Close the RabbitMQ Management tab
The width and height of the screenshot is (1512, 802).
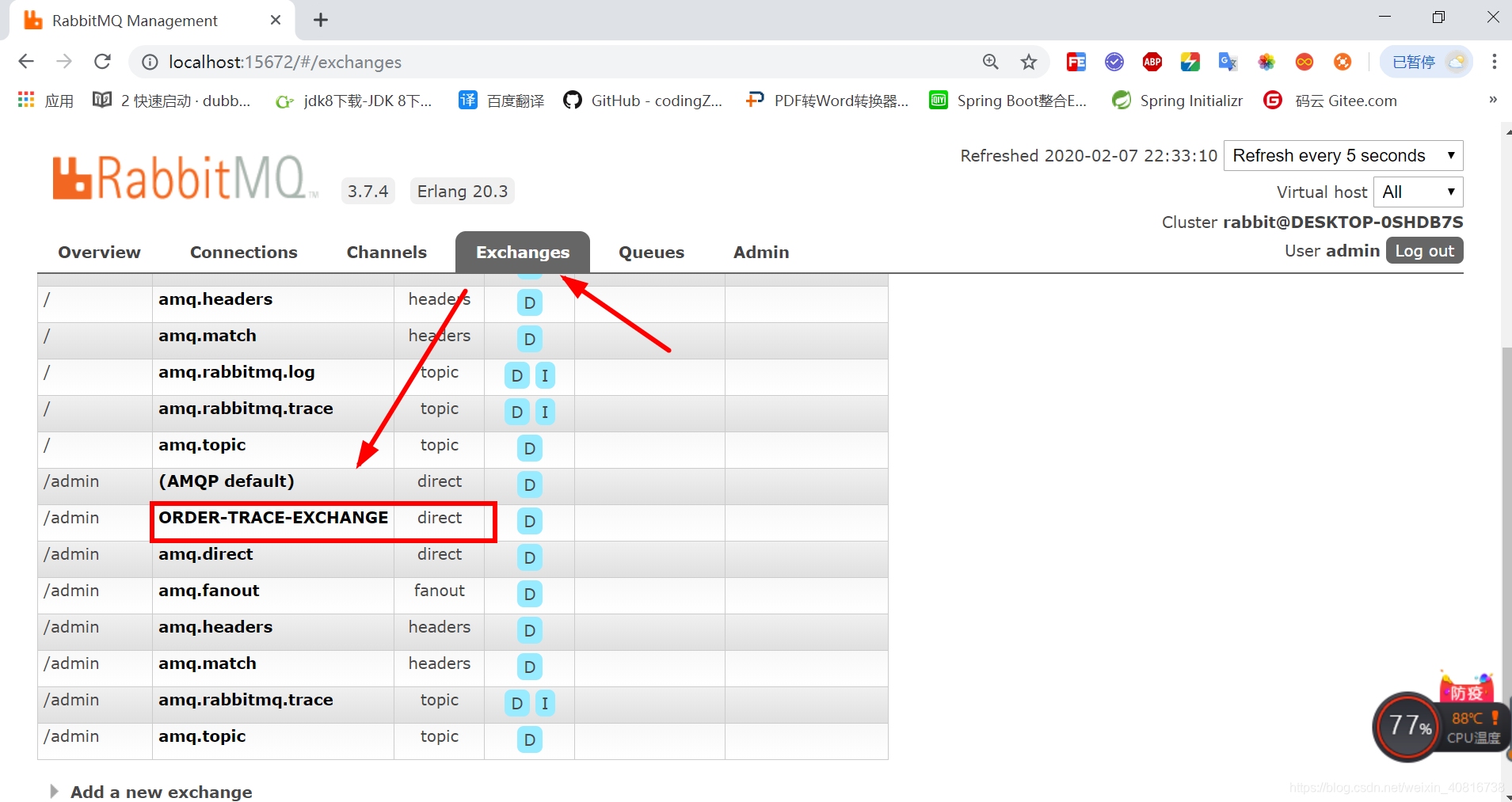[x=276, y=21]
